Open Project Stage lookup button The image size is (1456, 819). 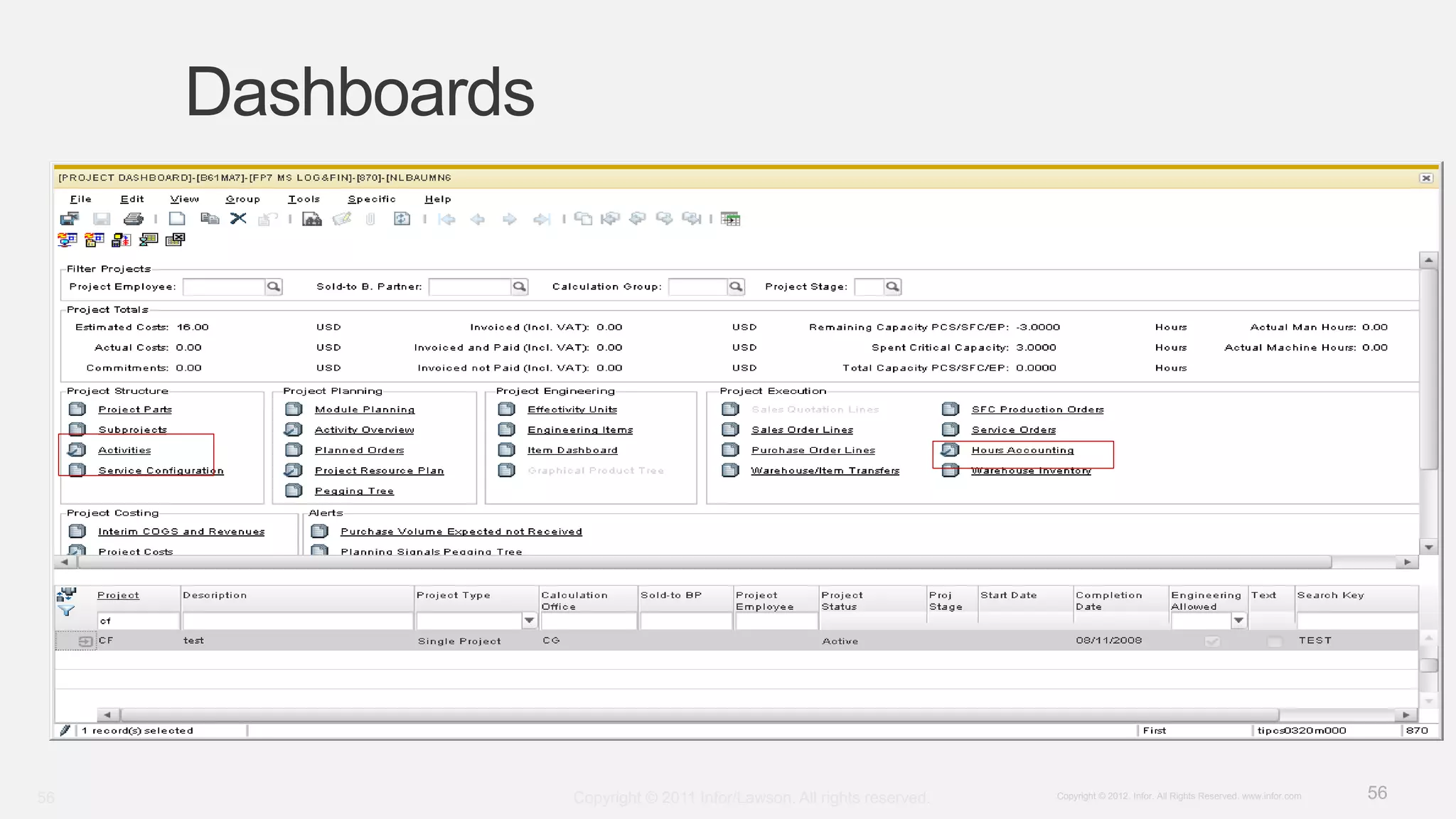click(x=893, y=287)
